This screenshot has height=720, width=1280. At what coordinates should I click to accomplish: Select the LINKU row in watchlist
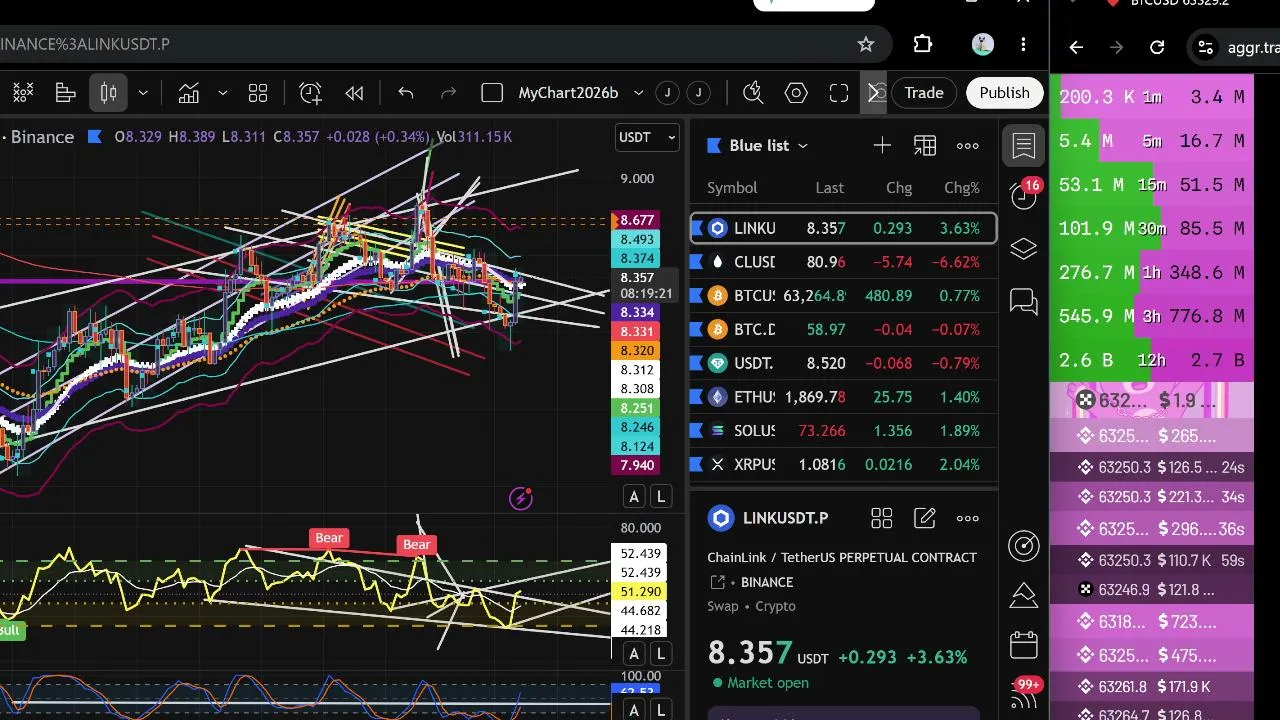[x=844, y=228]
